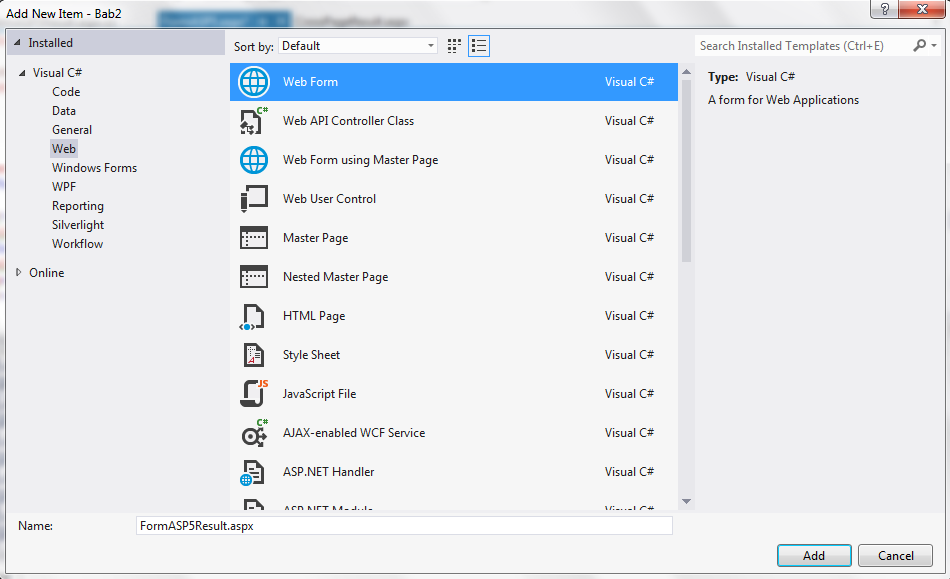This screenshot has width=950, height=579.
Task: Choose the Style Sheet template
Action: point(454,355)
